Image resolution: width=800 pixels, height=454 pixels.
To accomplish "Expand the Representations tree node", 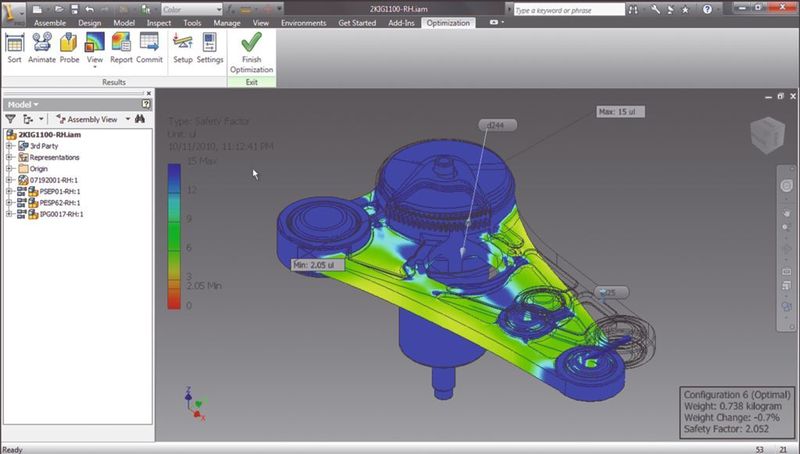I will [x=9, y=157].
